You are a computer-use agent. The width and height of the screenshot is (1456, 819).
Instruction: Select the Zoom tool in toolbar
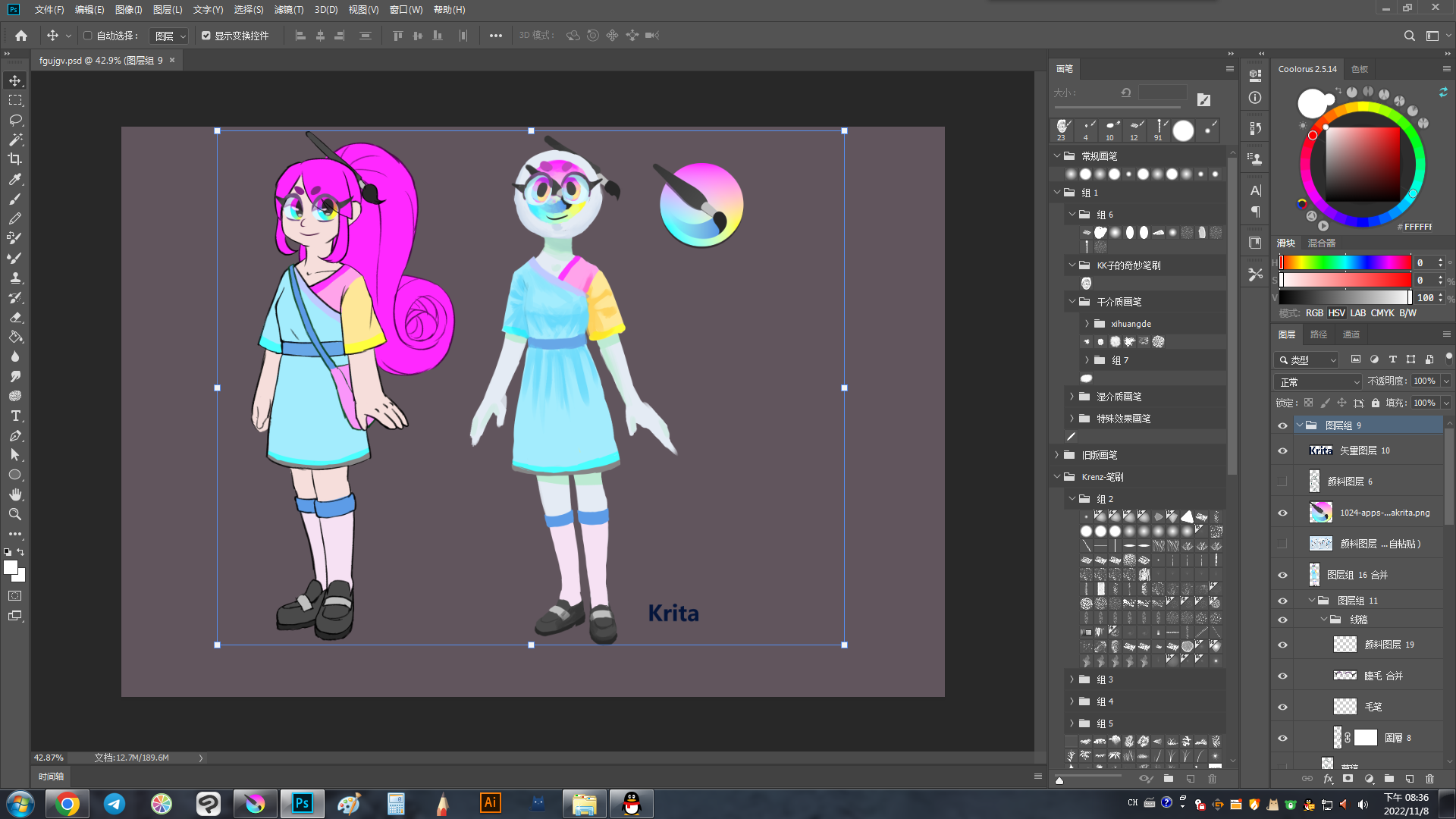(x=15, y=514)
